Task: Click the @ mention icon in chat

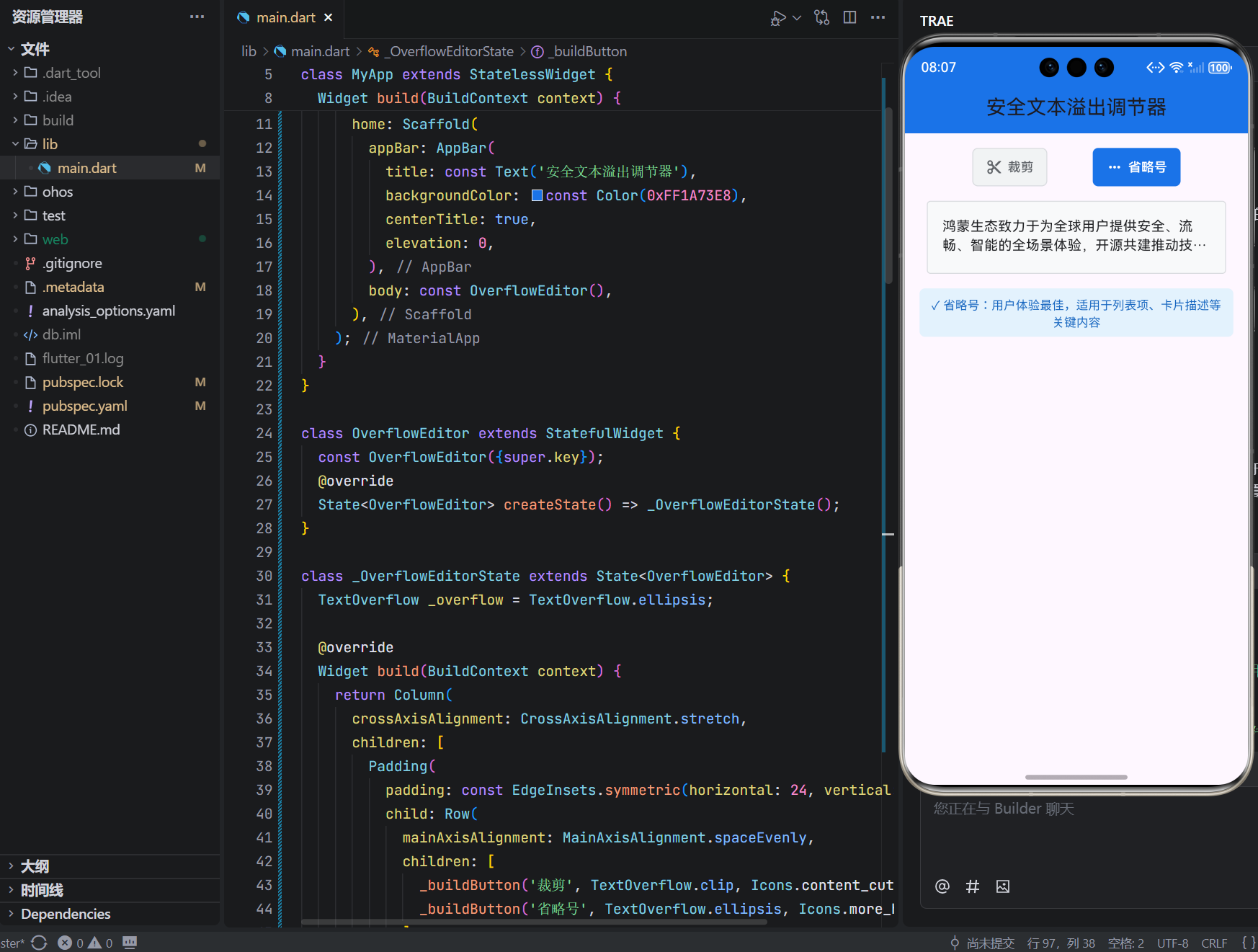Action: click(x=942, y=886)
